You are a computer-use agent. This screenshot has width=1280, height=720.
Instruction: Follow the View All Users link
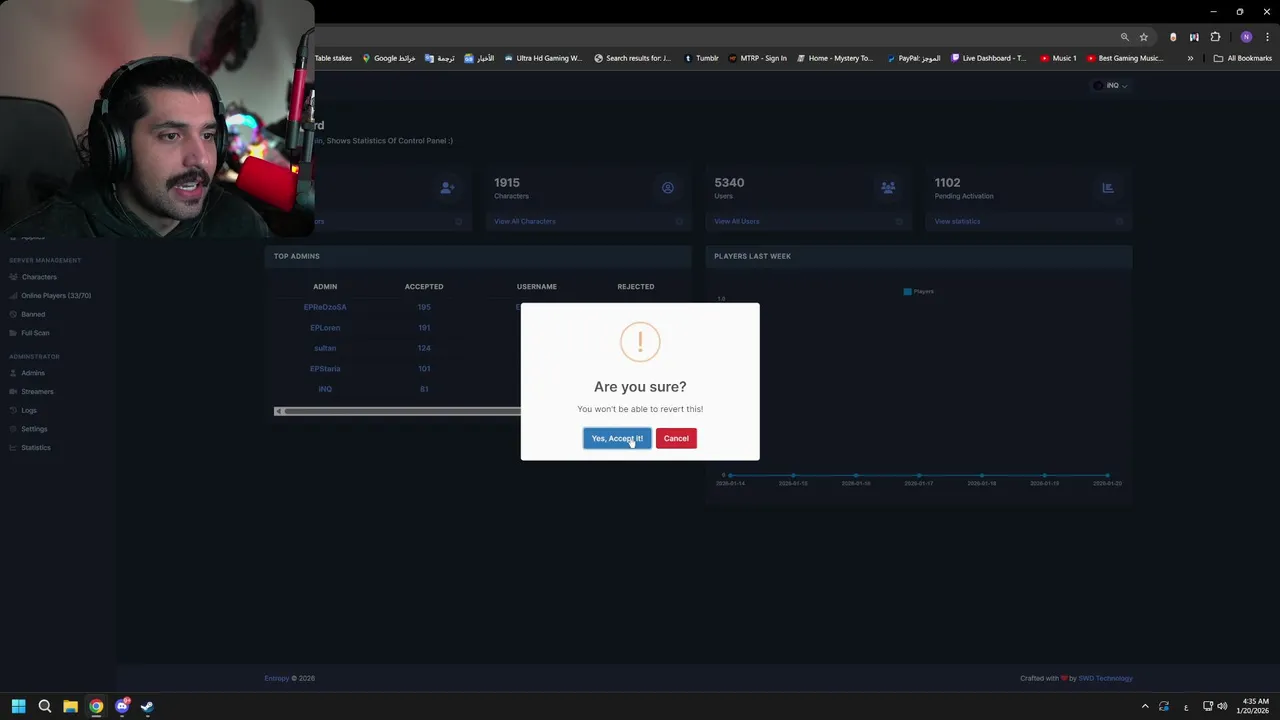coord(737,221)
